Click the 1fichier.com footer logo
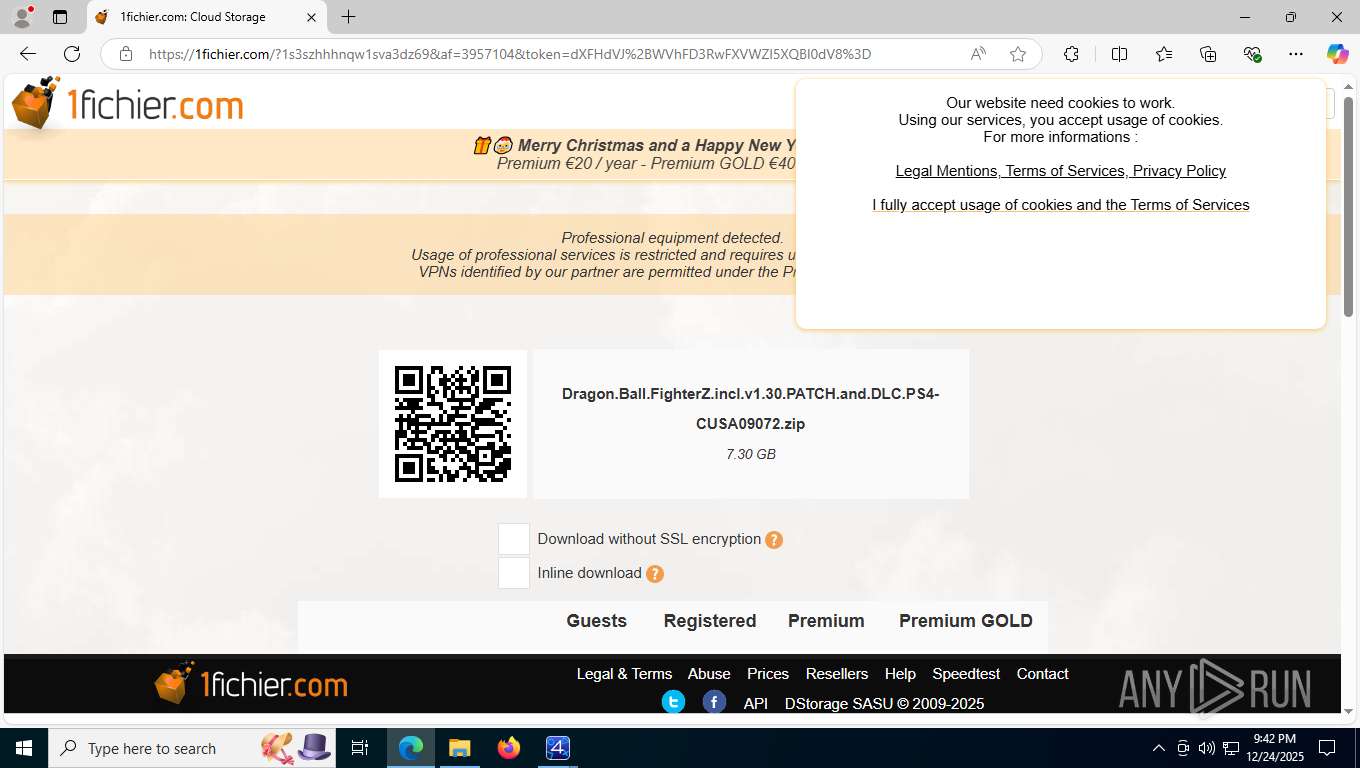 (251, 684)
